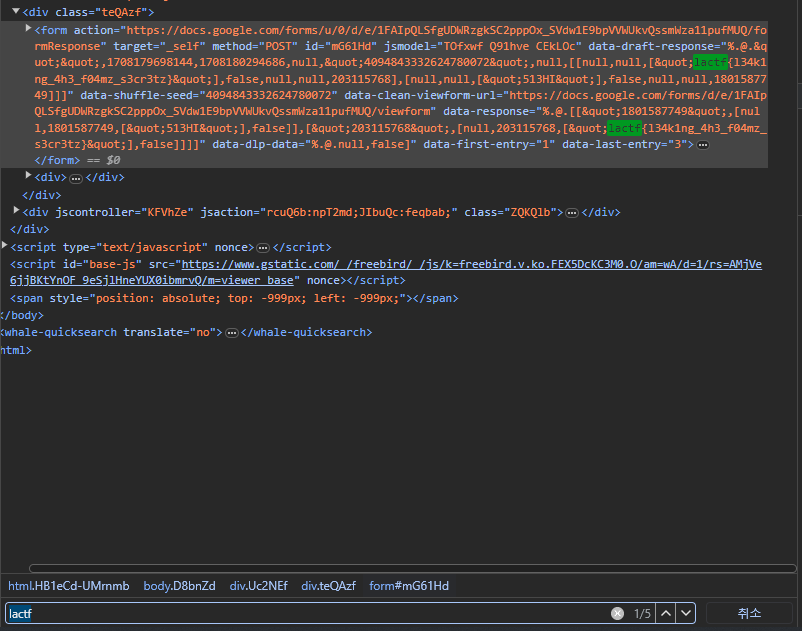Open ellipsis inside whale-quicksearch element
802x631 pixels.
(232, 333)
